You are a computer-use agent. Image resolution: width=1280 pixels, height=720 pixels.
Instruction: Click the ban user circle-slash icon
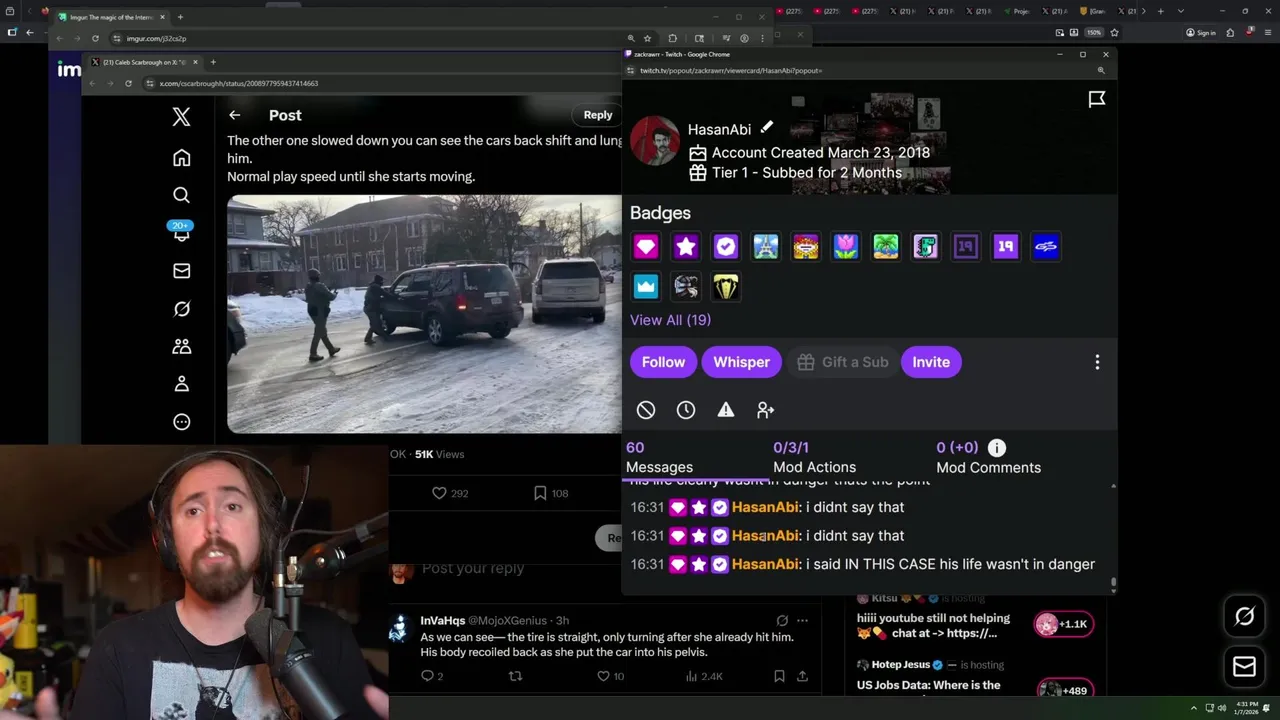(646, 410)
